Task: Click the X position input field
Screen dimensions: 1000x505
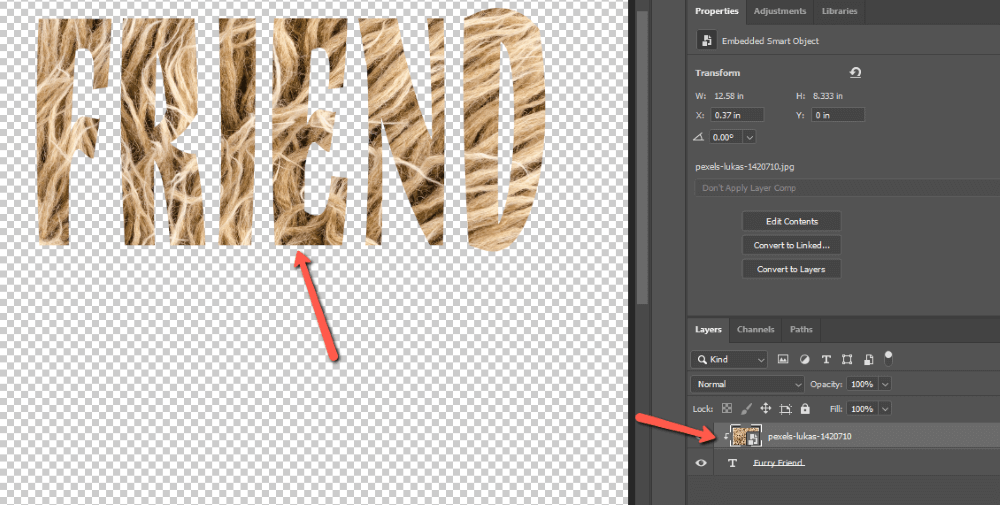Action: coord(736,115)
